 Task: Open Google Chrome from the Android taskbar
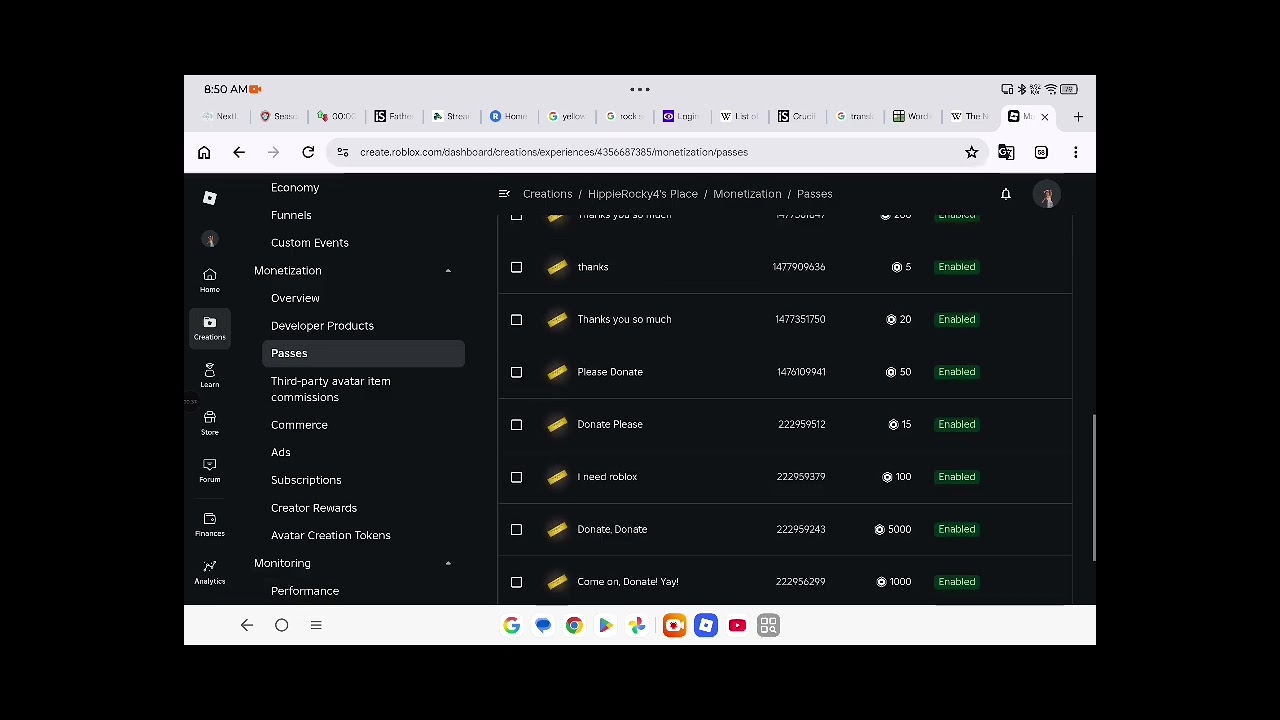point(574,625)
